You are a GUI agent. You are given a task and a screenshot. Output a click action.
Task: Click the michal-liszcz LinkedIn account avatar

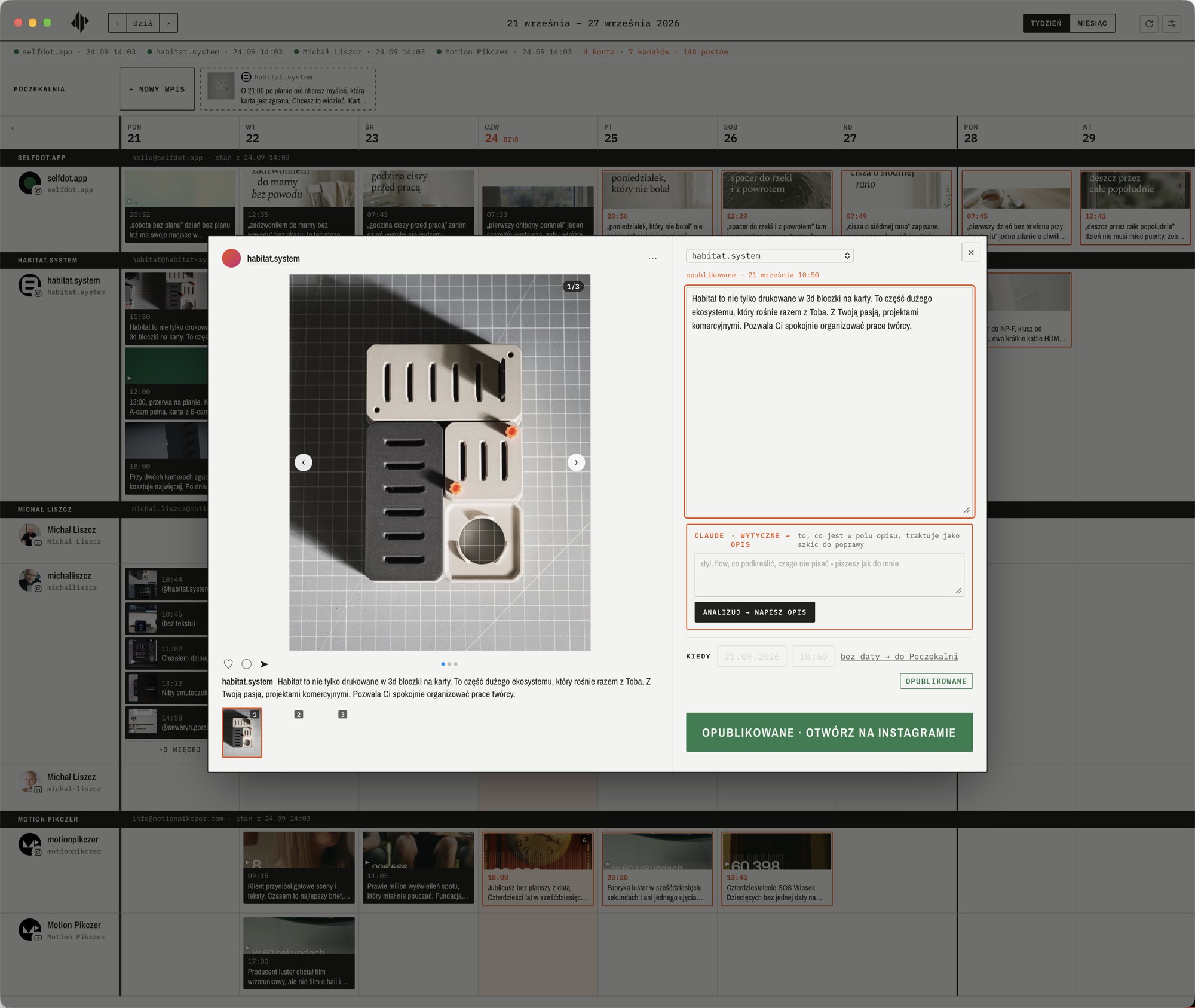[x=29, y=782]
